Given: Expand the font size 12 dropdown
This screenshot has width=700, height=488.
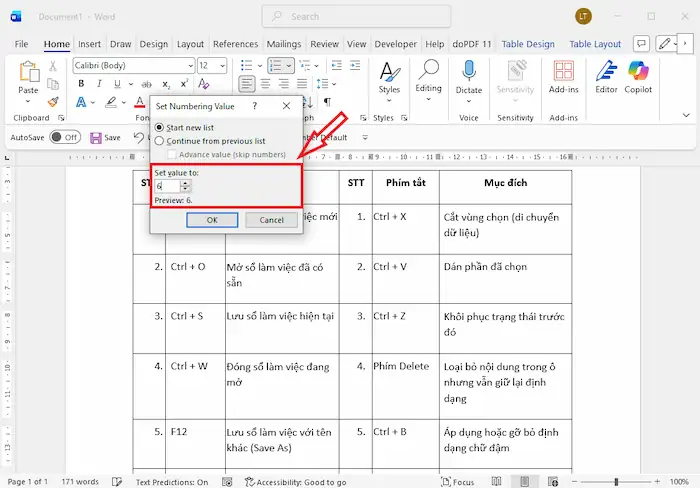Looking at the screenshot, I should [222, 65].
